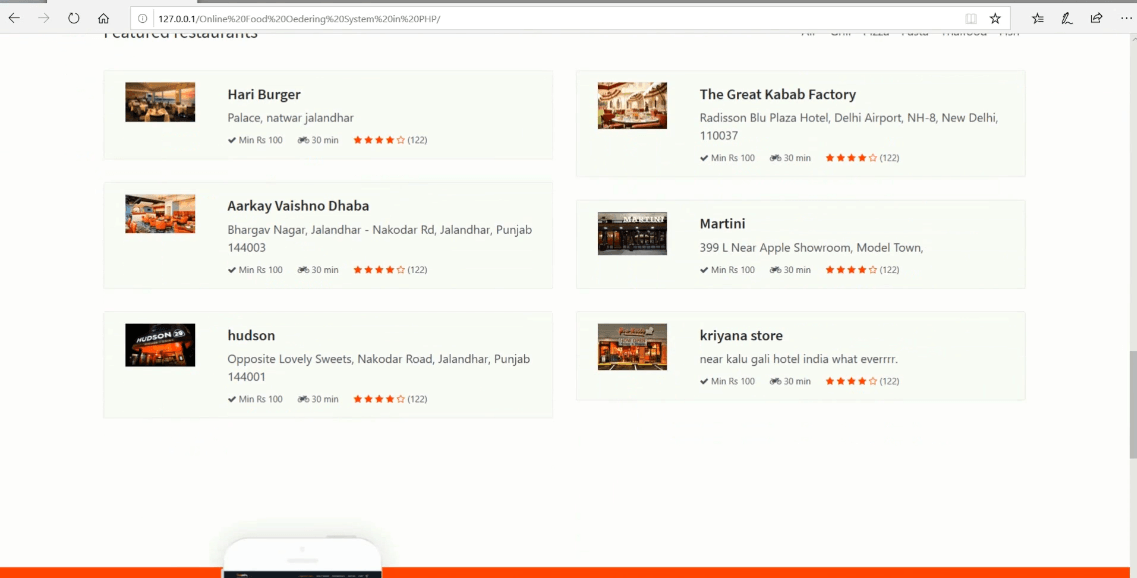This screenshot has width=1137, height=578.
Task: Open The Great Kabab Factory link
Action: [x=777, y=94]
